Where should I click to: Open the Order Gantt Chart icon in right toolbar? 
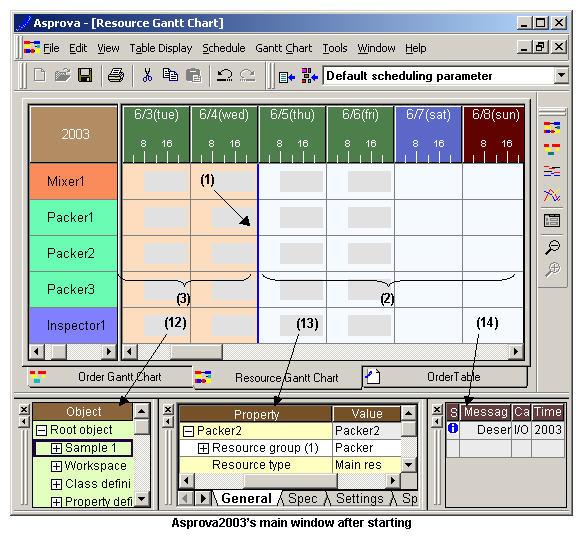tap(552, 149)
